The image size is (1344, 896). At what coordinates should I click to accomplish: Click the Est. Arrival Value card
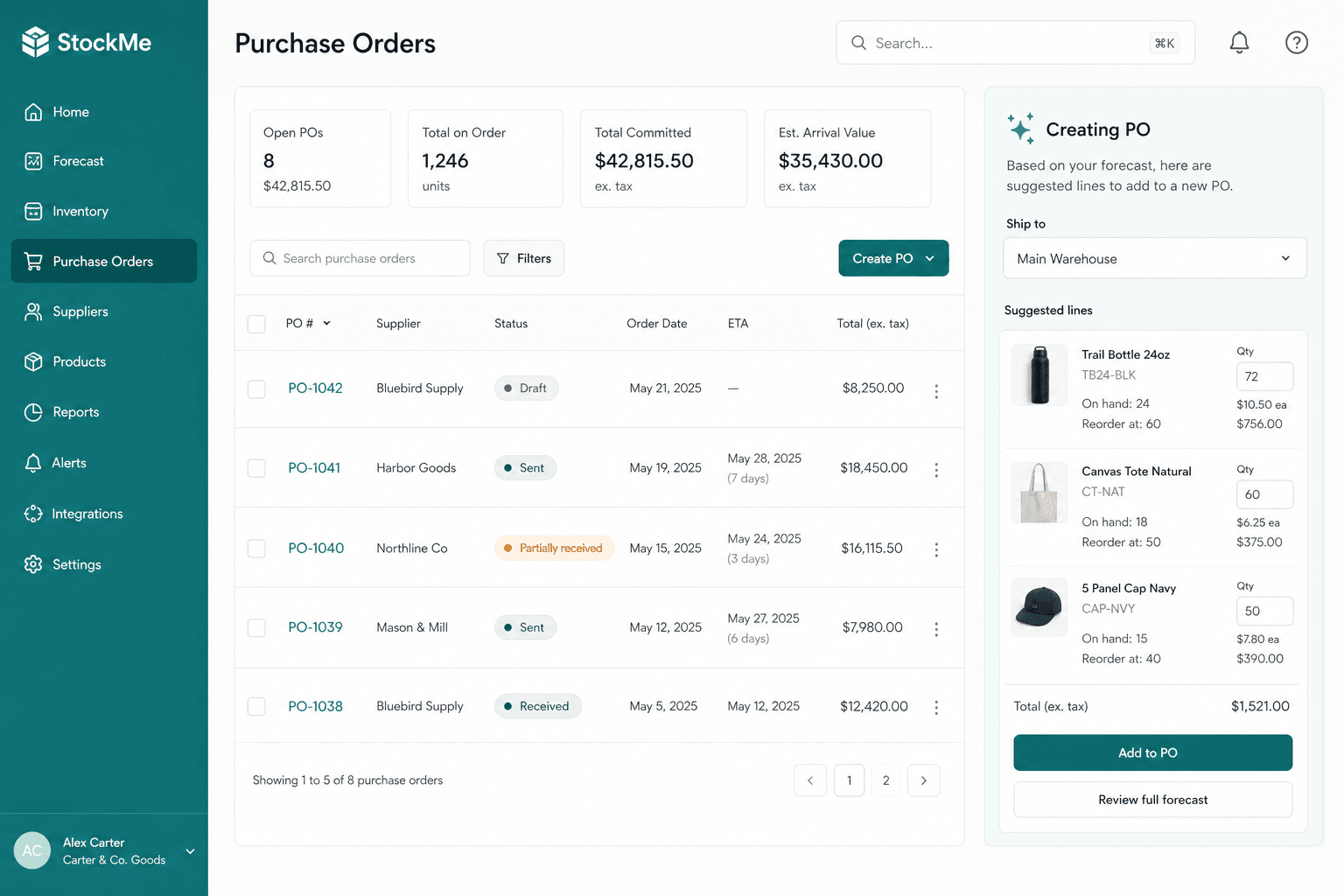tap(847, 158)
